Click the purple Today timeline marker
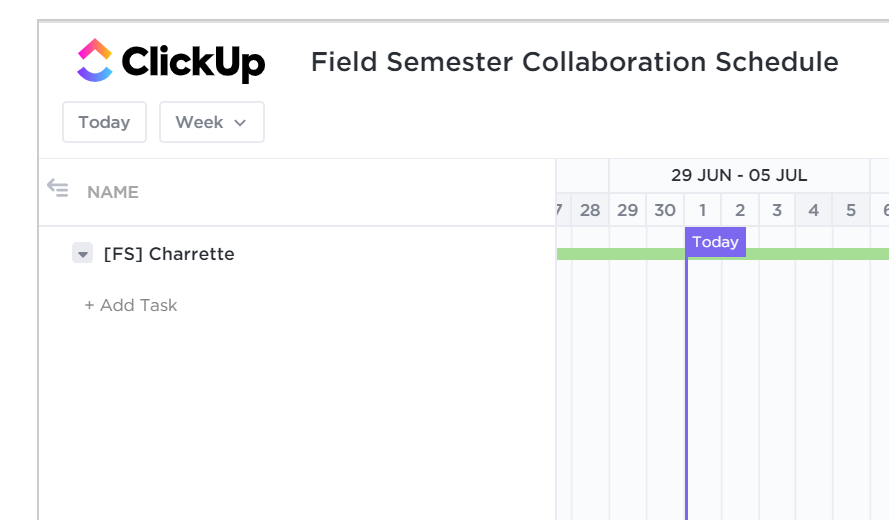 715,242
